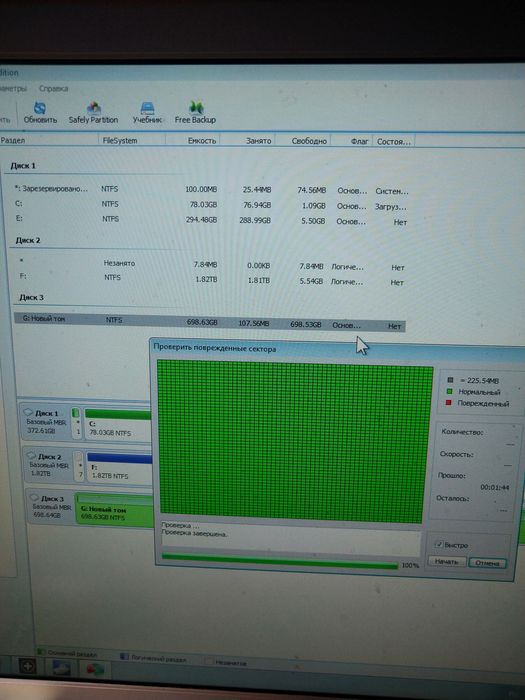Click the blue taskbar application icon
The image size is (525, 700).
pyautogui.click(x=61, y=668)
